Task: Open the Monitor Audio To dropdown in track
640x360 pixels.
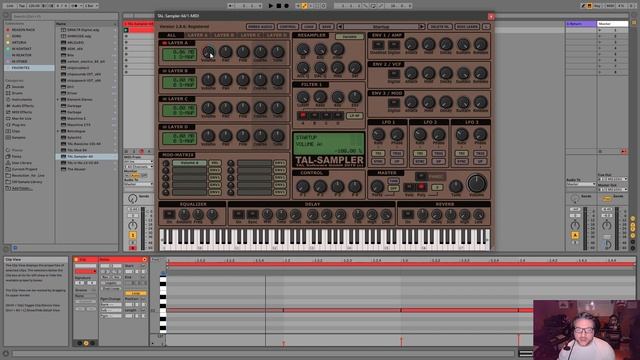Action: tap(138, 184)
